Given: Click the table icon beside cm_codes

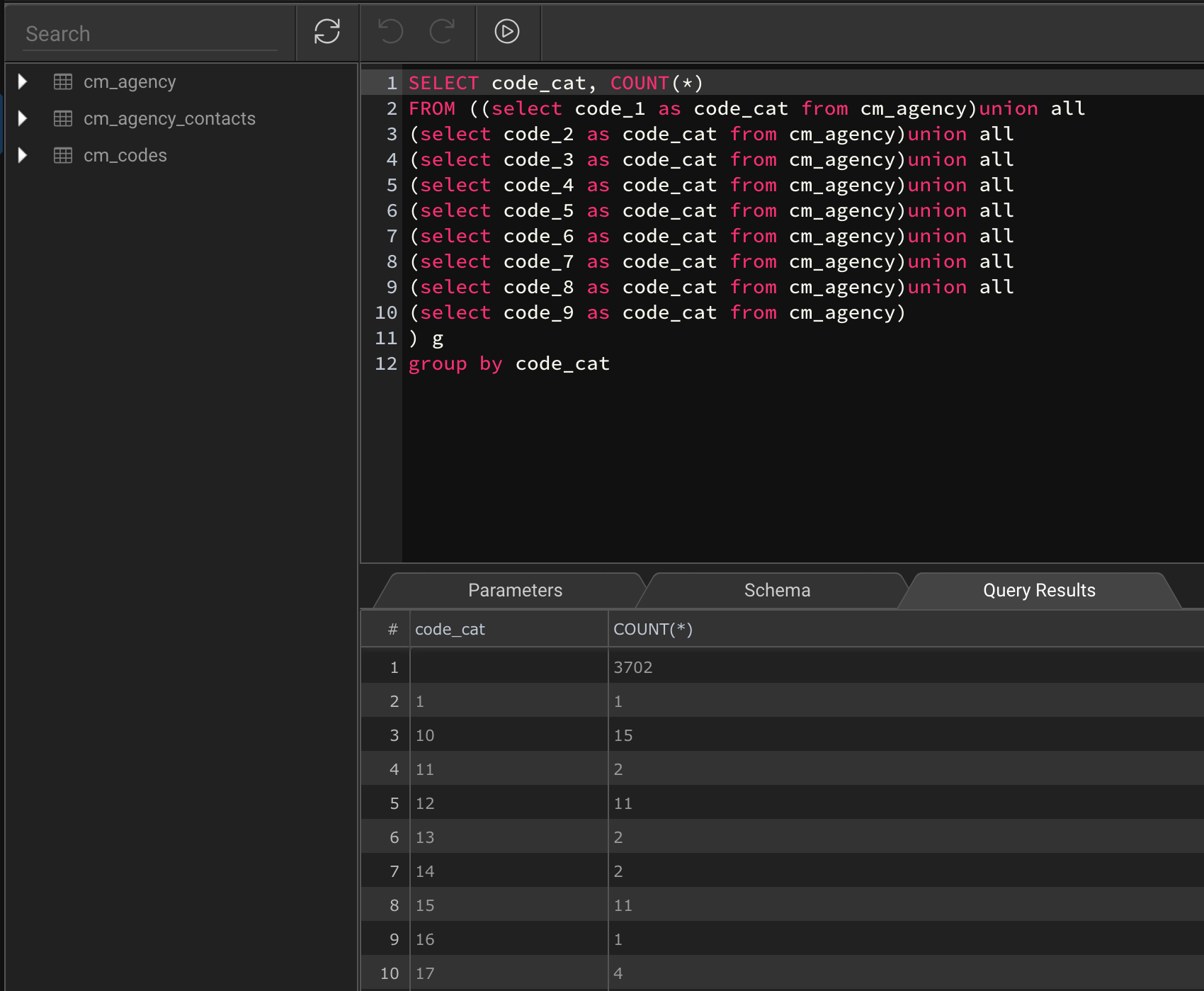Looking at the screenshot, I should [63, 155].
